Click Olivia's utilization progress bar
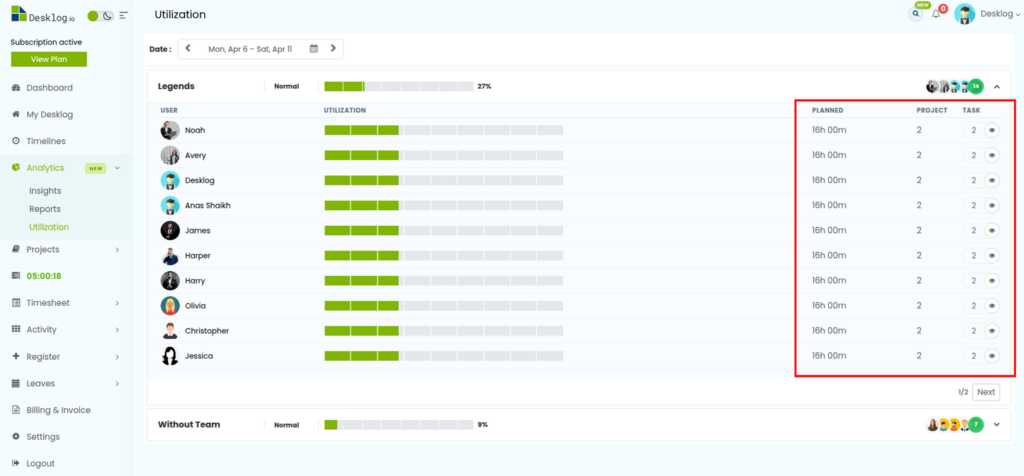Viewport: 1024px width, 476px height. click(x=443, y=306)
